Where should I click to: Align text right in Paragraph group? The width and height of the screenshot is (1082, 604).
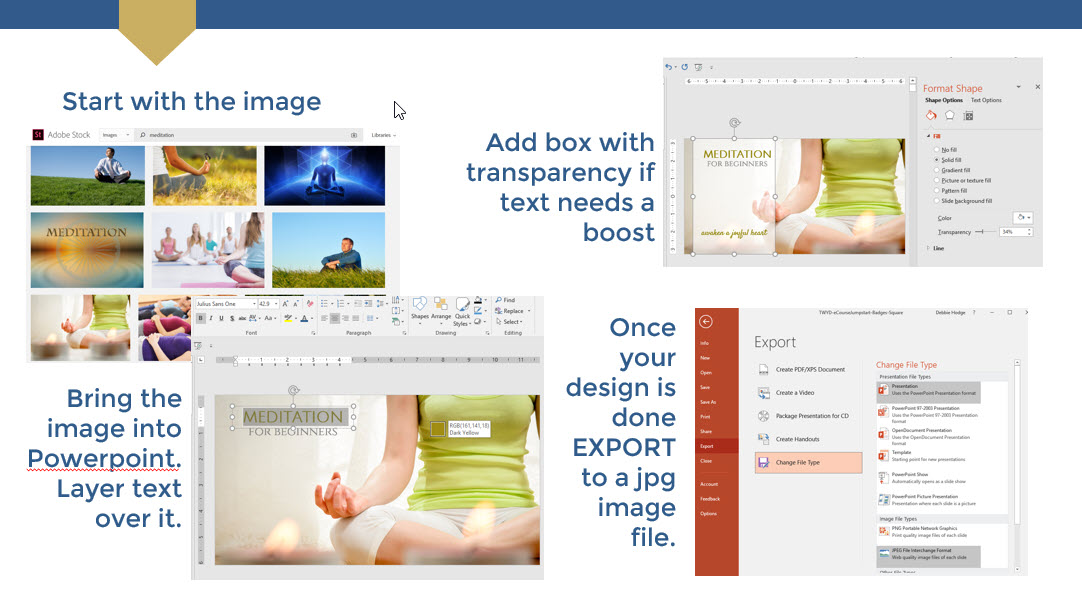pos(345,318)
